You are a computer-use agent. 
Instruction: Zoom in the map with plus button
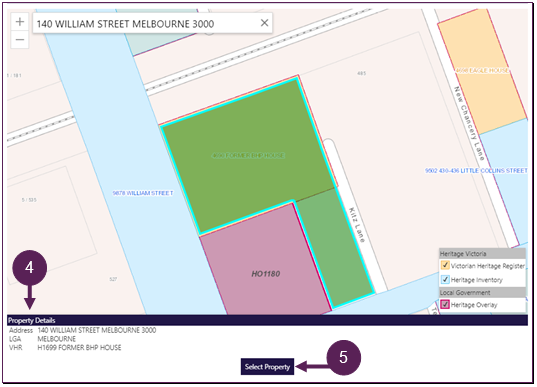pos(20,22)
